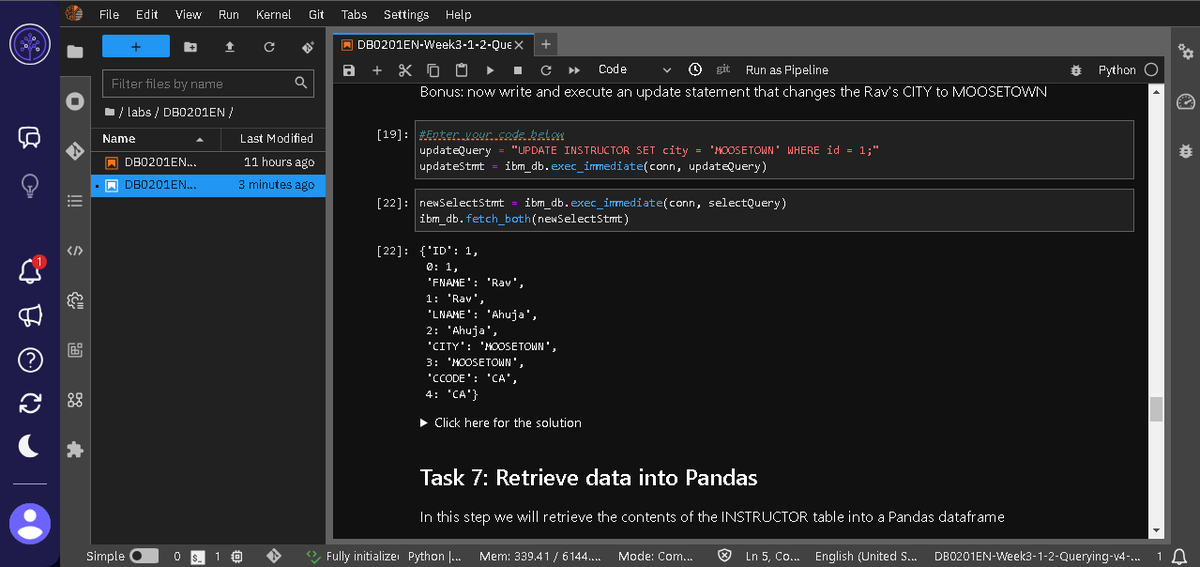Click the notebook vertical scrollbar thumb
1200x567 pixels.
[1156, 410]
